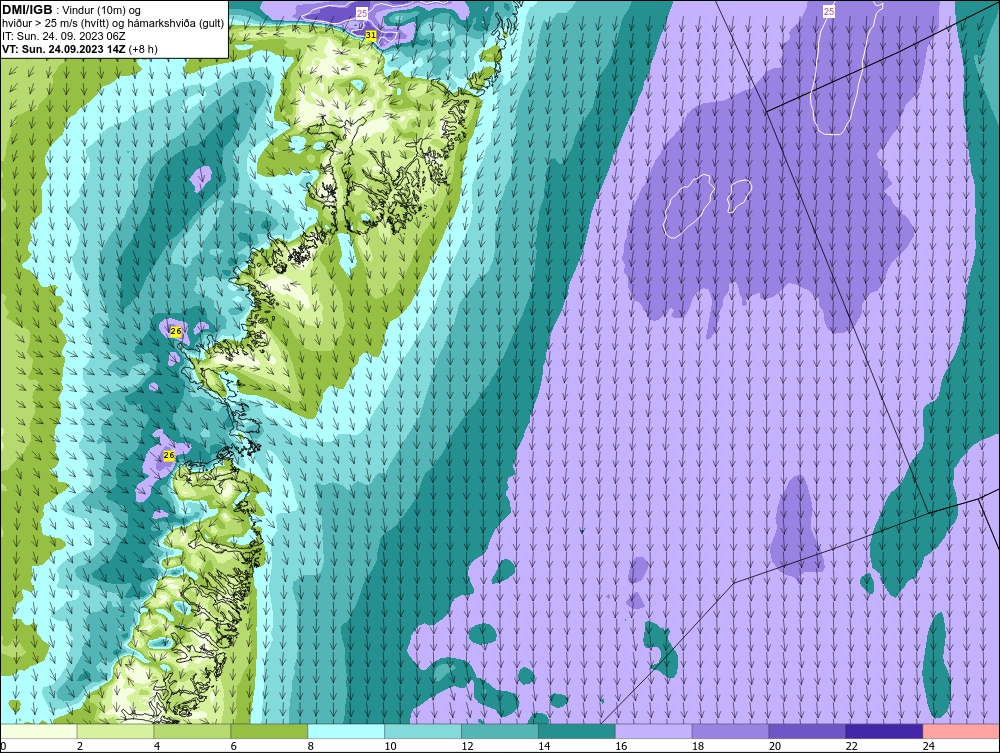
Task: Pick the 10–12 m/s legend swatch
Action: [x=423, y=731]
